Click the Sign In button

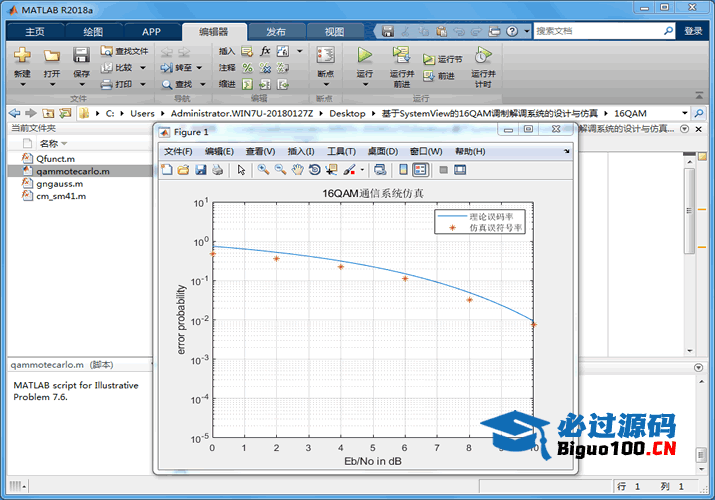tap(693, 31)
